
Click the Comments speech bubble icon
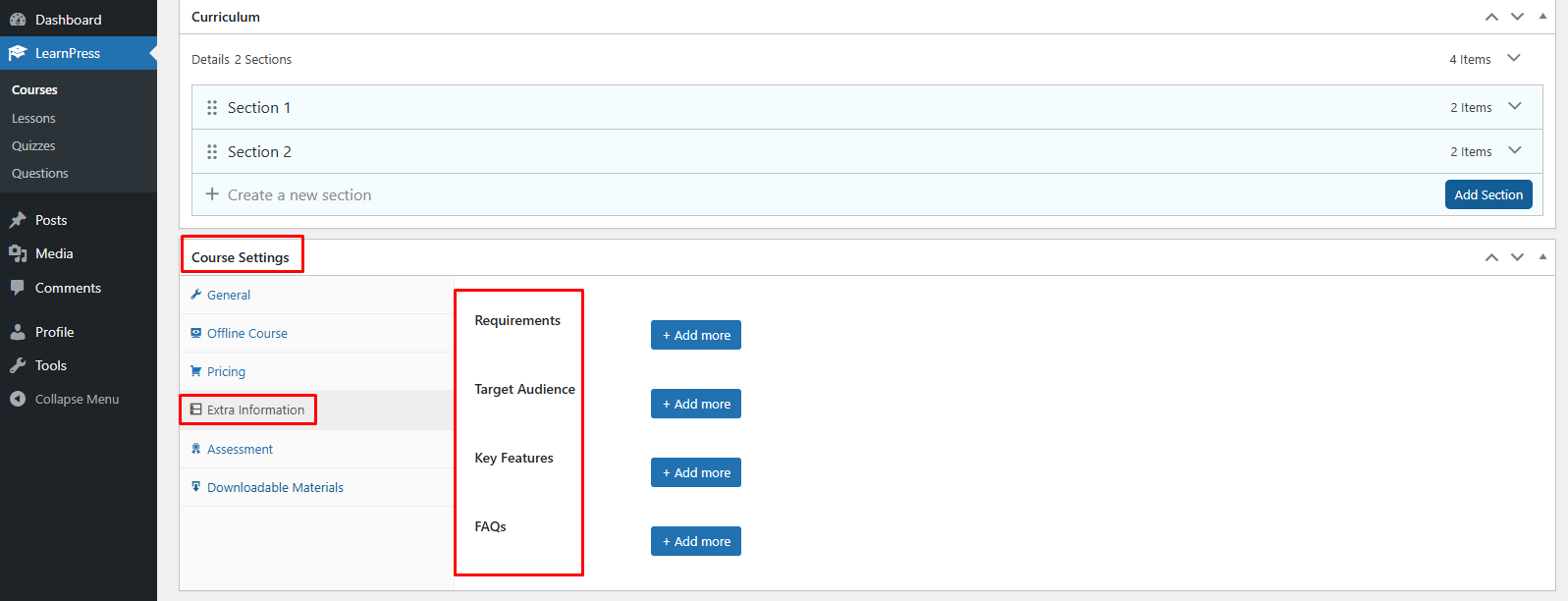18,288
